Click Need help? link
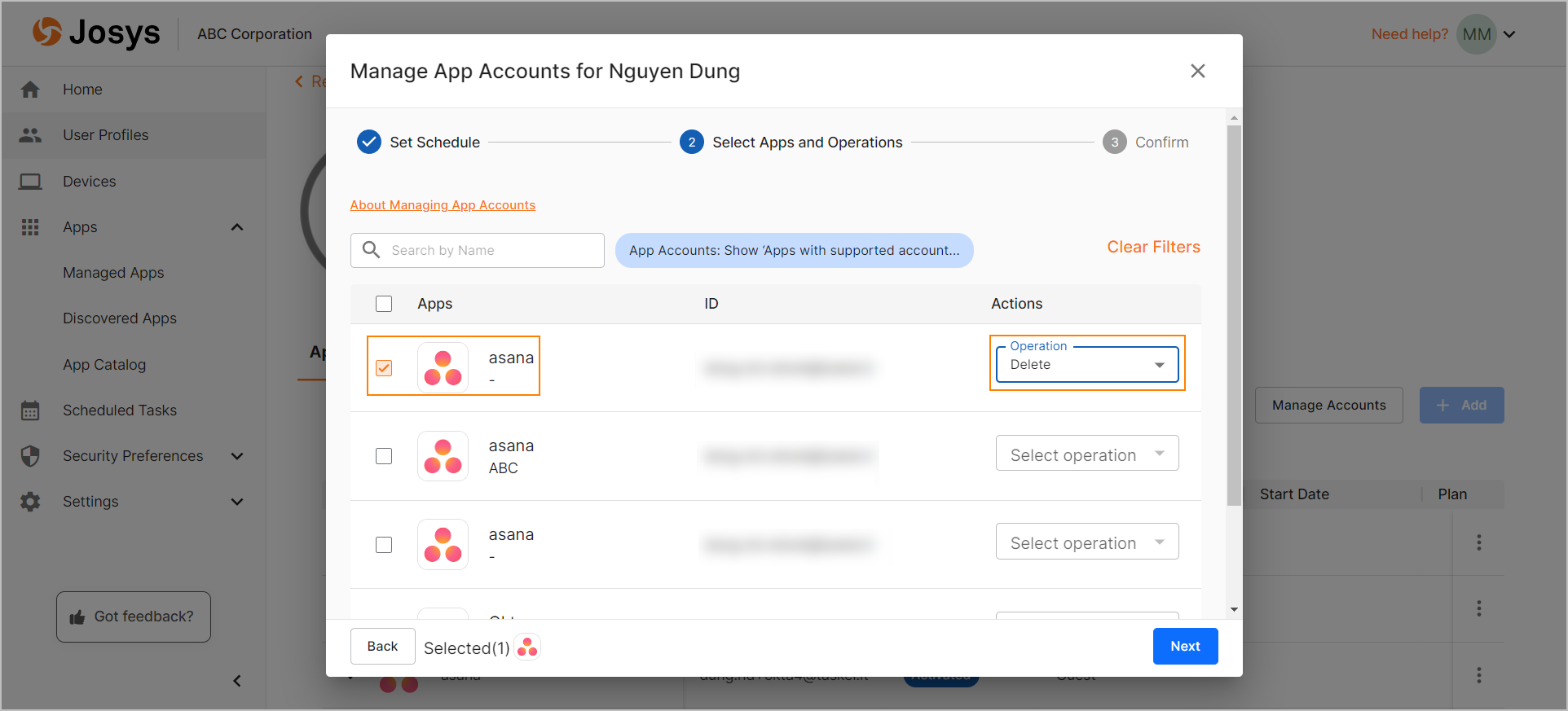1568x711 pixels. pyautogui.click(x=1409, y=34)
